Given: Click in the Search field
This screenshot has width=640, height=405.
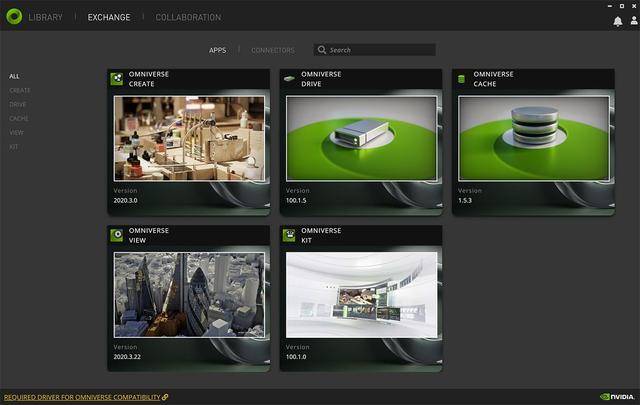Looking at the screenshot, I should coord(380,50).
